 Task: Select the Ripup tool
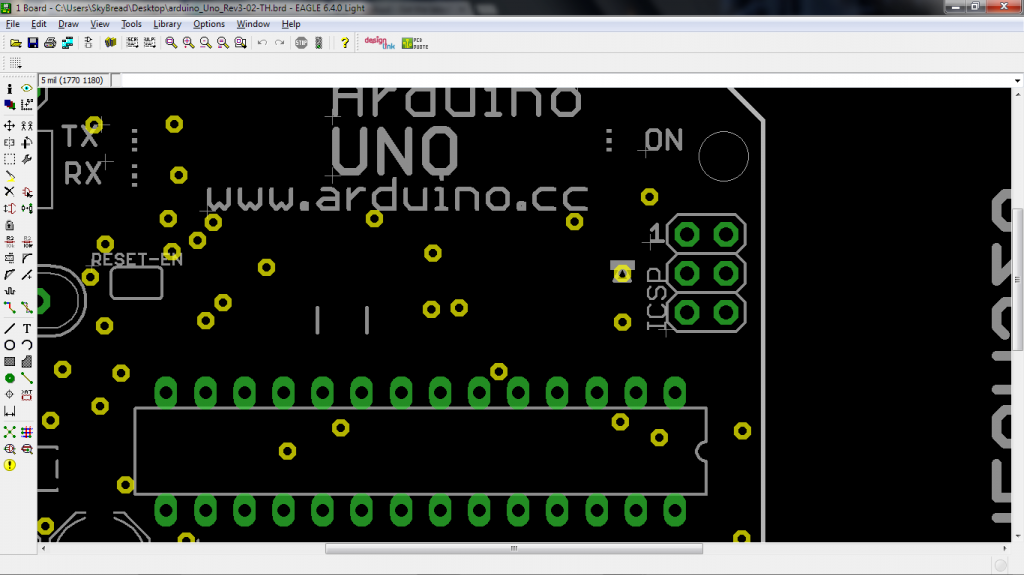click(27, 308)
